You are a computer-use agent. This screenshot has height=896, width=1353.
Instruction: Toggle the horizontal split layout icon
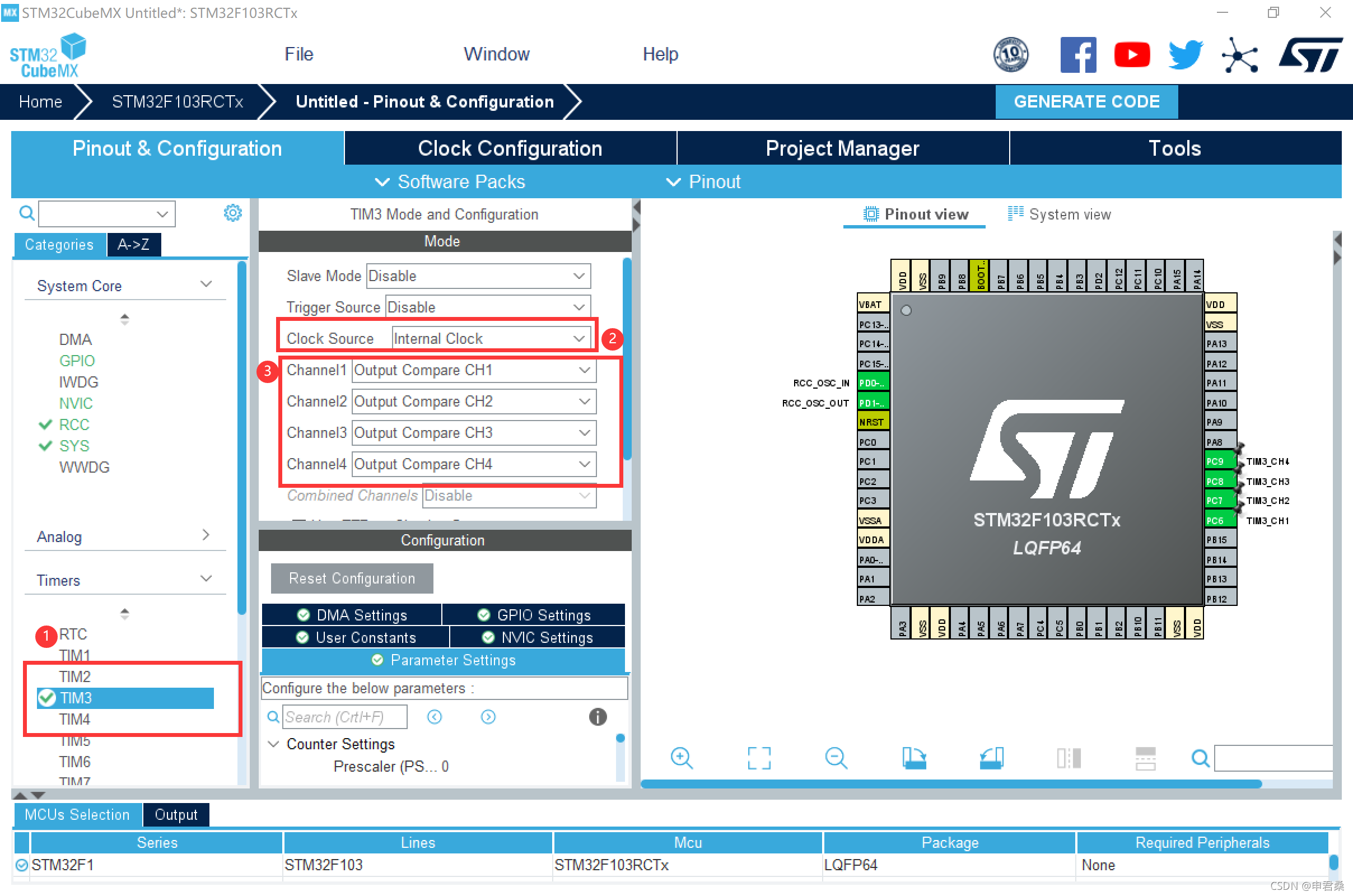(x=1146, y=758)
